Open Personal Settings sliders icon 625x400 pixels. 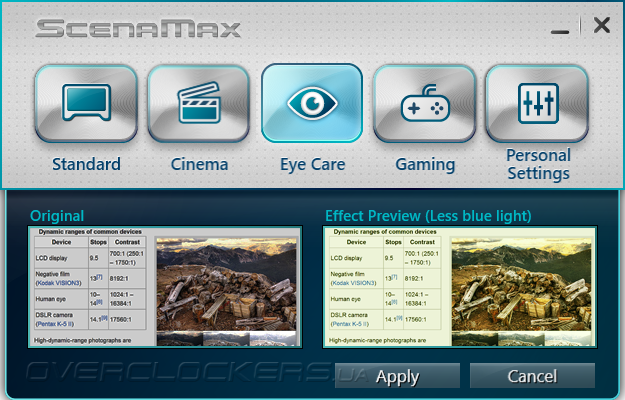[537, 104]
